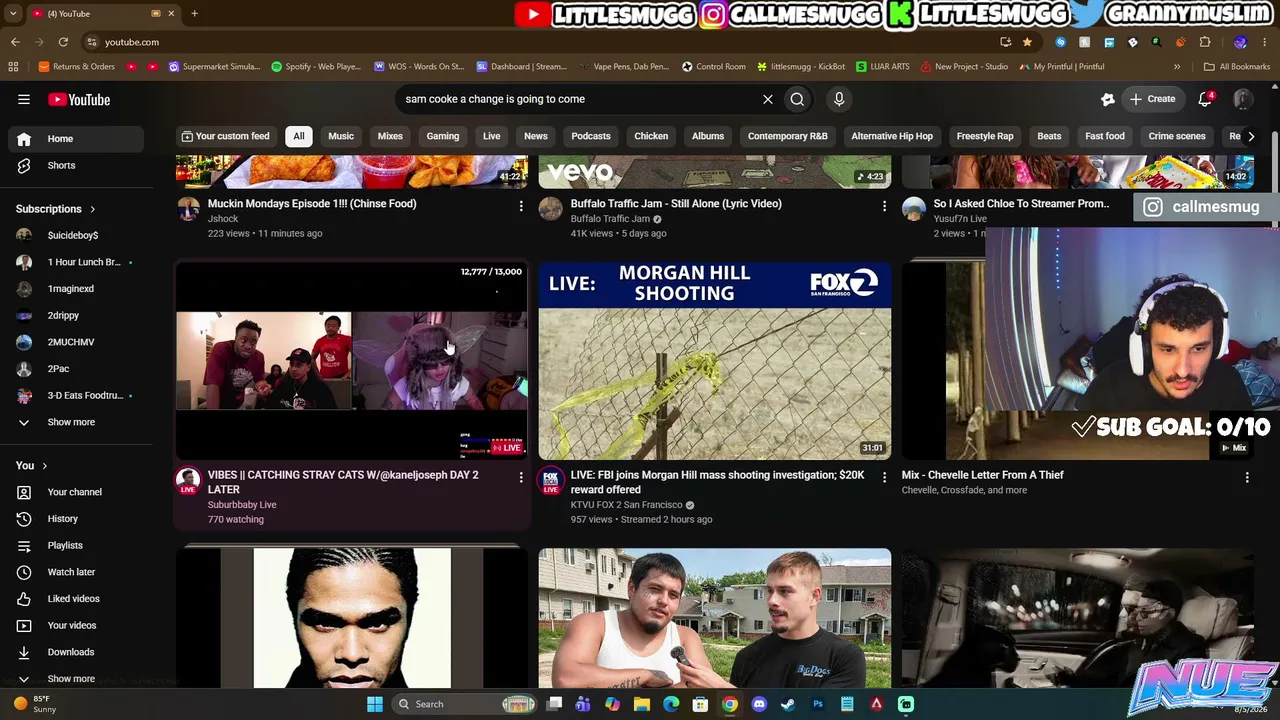Open options for Mix Chevelle video
The height and width of the screenshot is (720, 1280).
coord(1247,478)
